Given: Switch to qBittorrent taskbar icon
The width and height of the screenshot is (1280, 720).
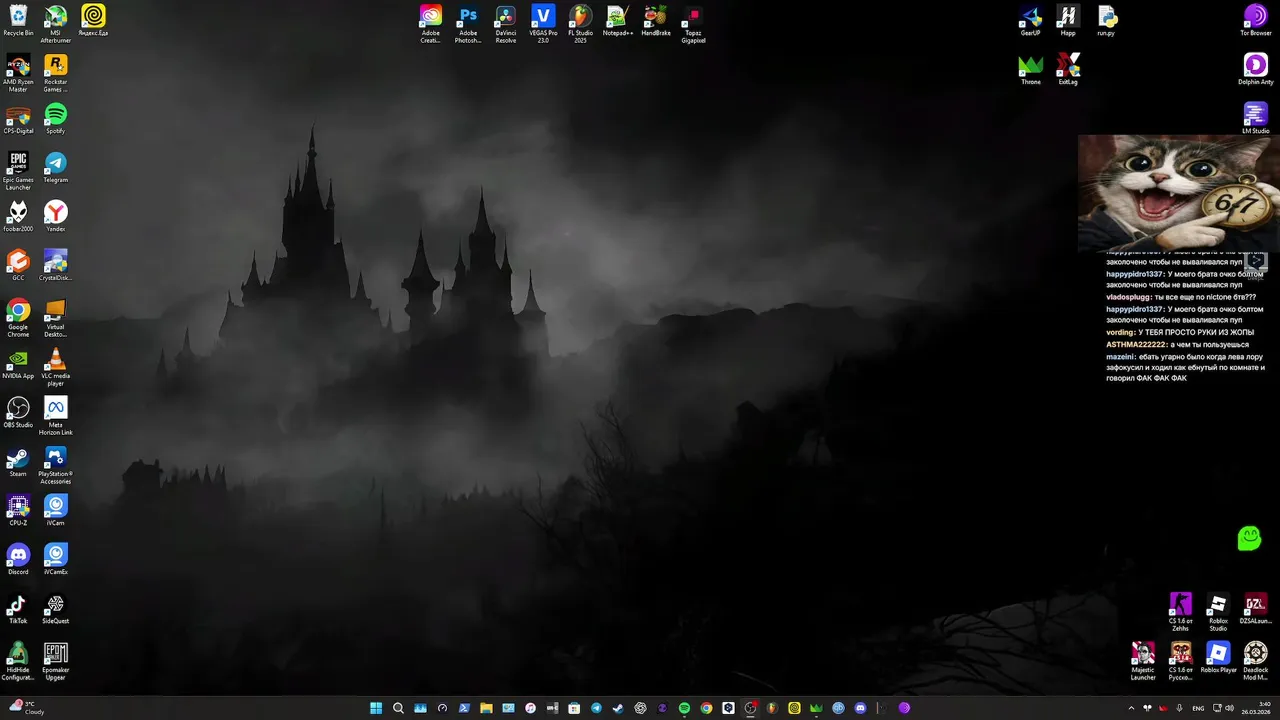Looking at the screenshot, I should (x=838, y=708).
